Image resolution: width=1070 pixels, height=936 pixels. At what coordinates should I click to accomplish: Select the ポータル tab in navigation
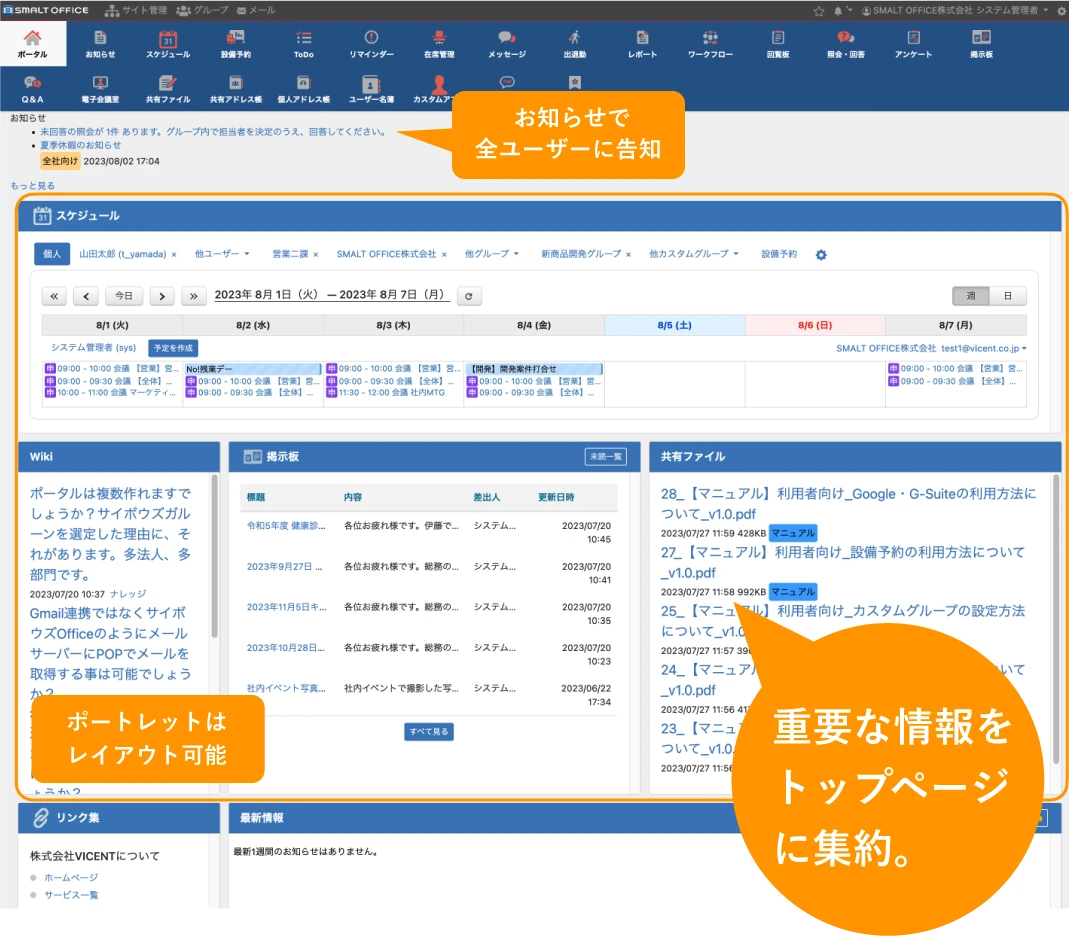coord(32,44)
